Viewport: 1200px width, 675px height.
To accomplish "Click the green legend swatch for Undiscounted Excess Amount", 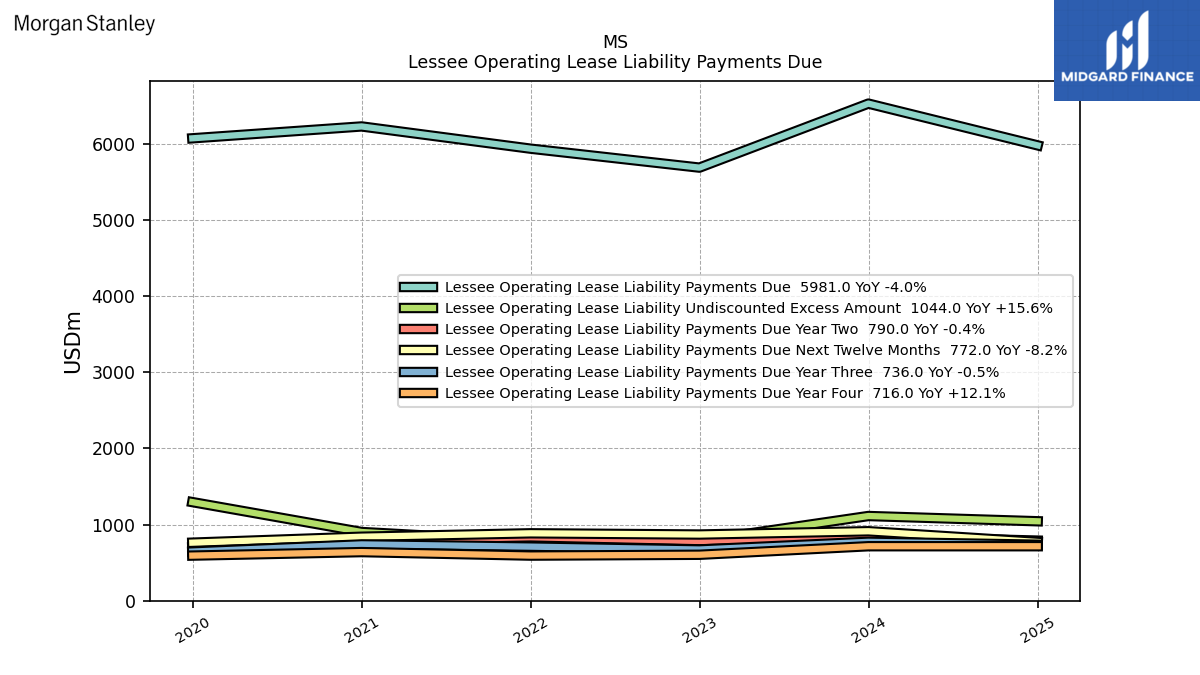I will [418, 308].
